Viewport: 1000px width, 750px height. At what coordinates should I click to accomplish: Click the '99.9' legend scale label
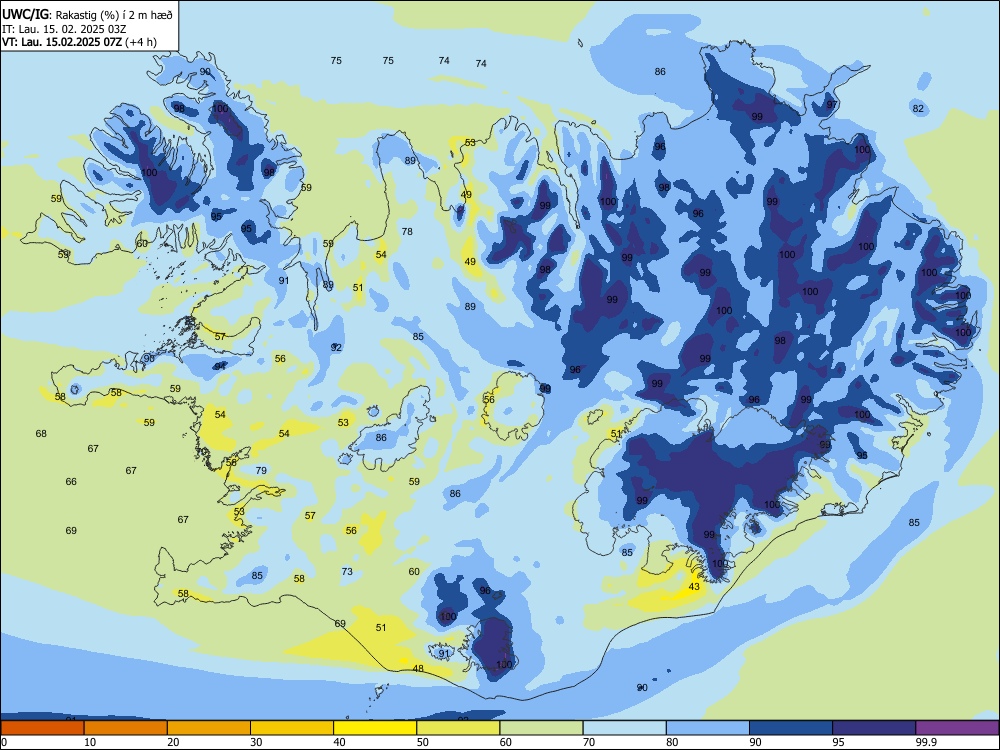click(925, 742)
